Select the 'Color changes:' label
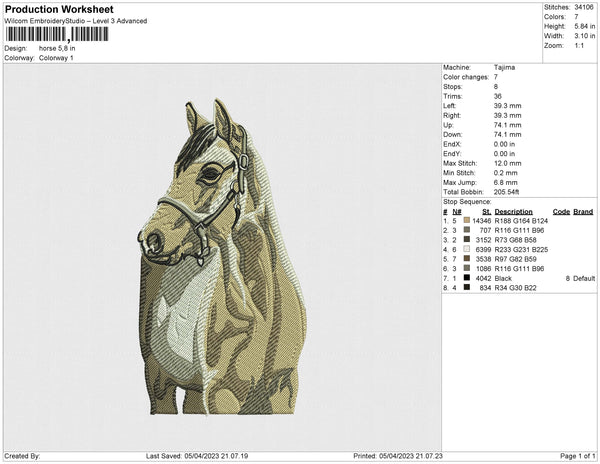Image resolution: width=600 pixels, height=464 pixels. [466, 77]
